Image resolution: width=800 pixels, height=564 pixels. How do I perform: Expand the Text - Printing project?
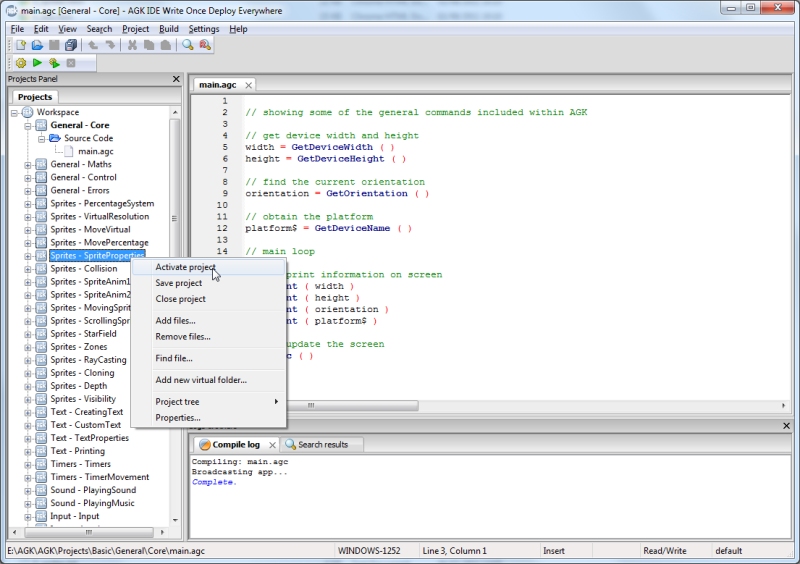point(28,452)
